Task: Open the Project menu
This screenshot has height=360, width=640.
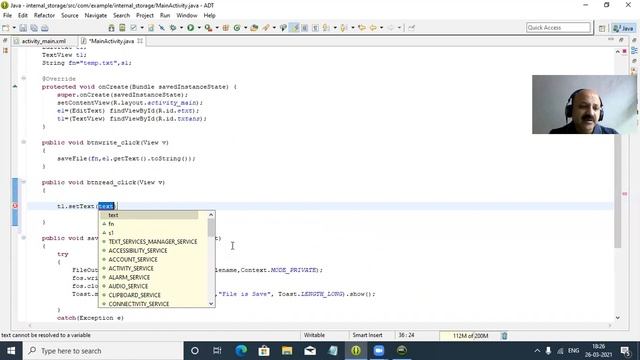Action: 145,16
